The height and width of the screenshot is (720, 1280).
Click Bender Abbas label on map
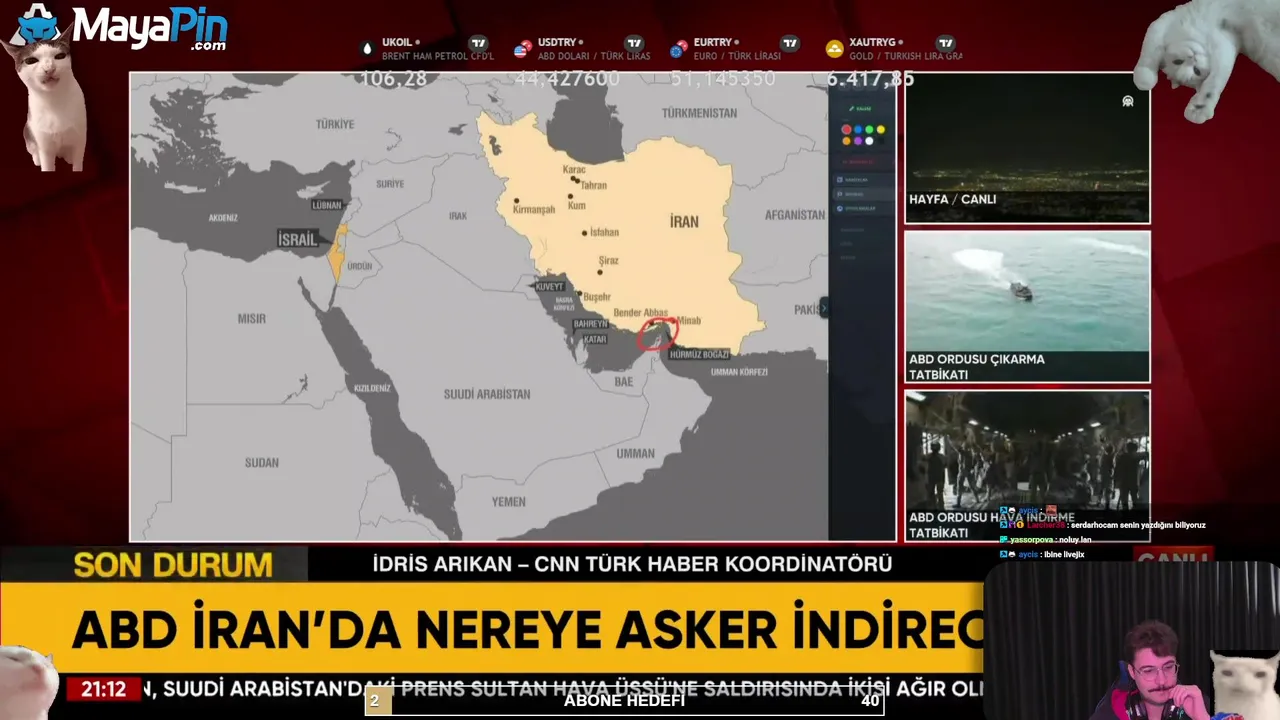(640, 313)
